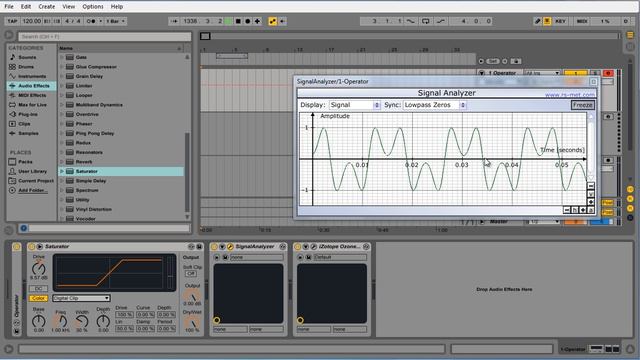
Task: Open the rs-met website link
Action: (x=570, y=95)
